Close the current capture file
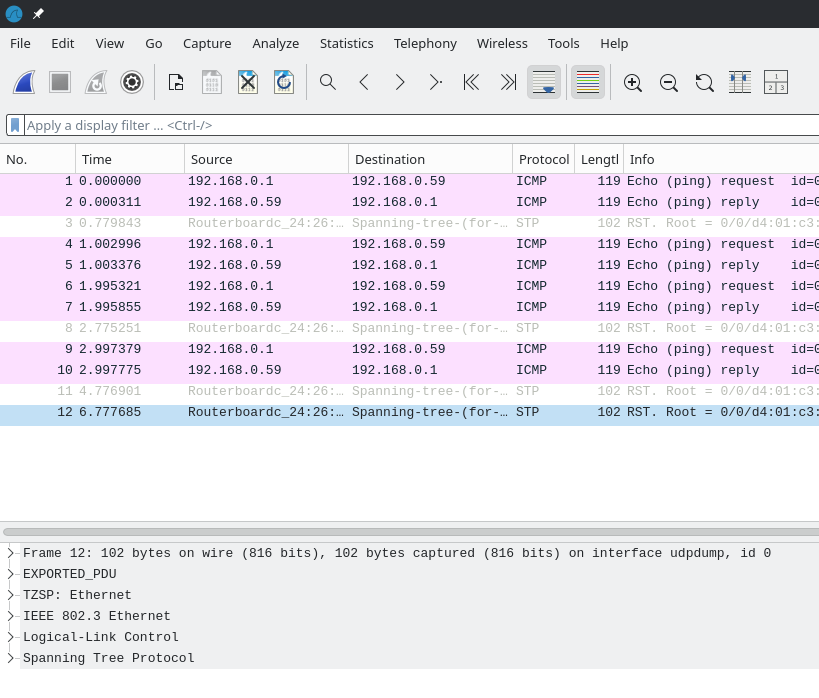 tap(248, 82)
